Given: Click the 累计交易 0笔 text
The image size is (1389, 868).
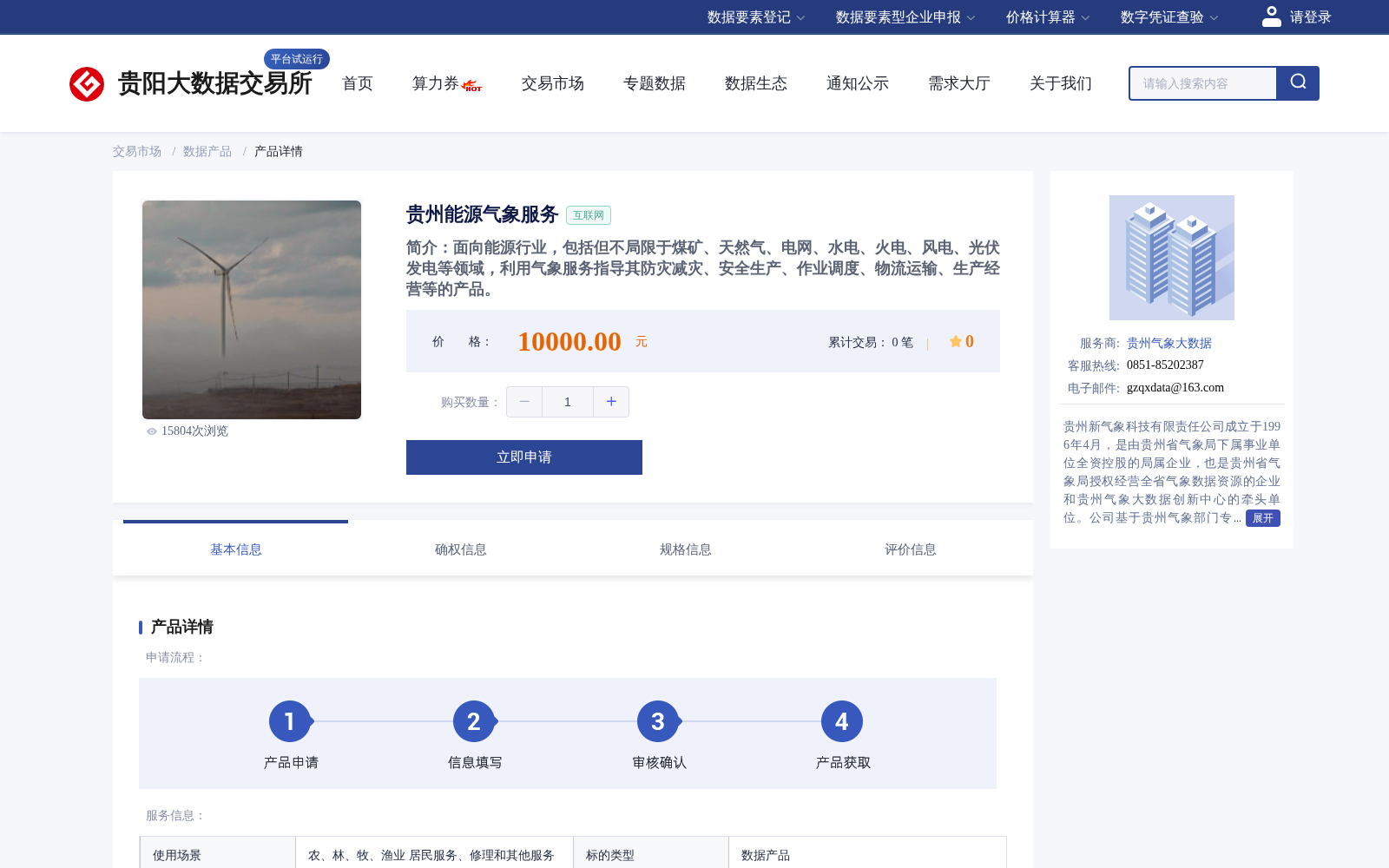Looking at the screenshot, I should pos(871,342).
